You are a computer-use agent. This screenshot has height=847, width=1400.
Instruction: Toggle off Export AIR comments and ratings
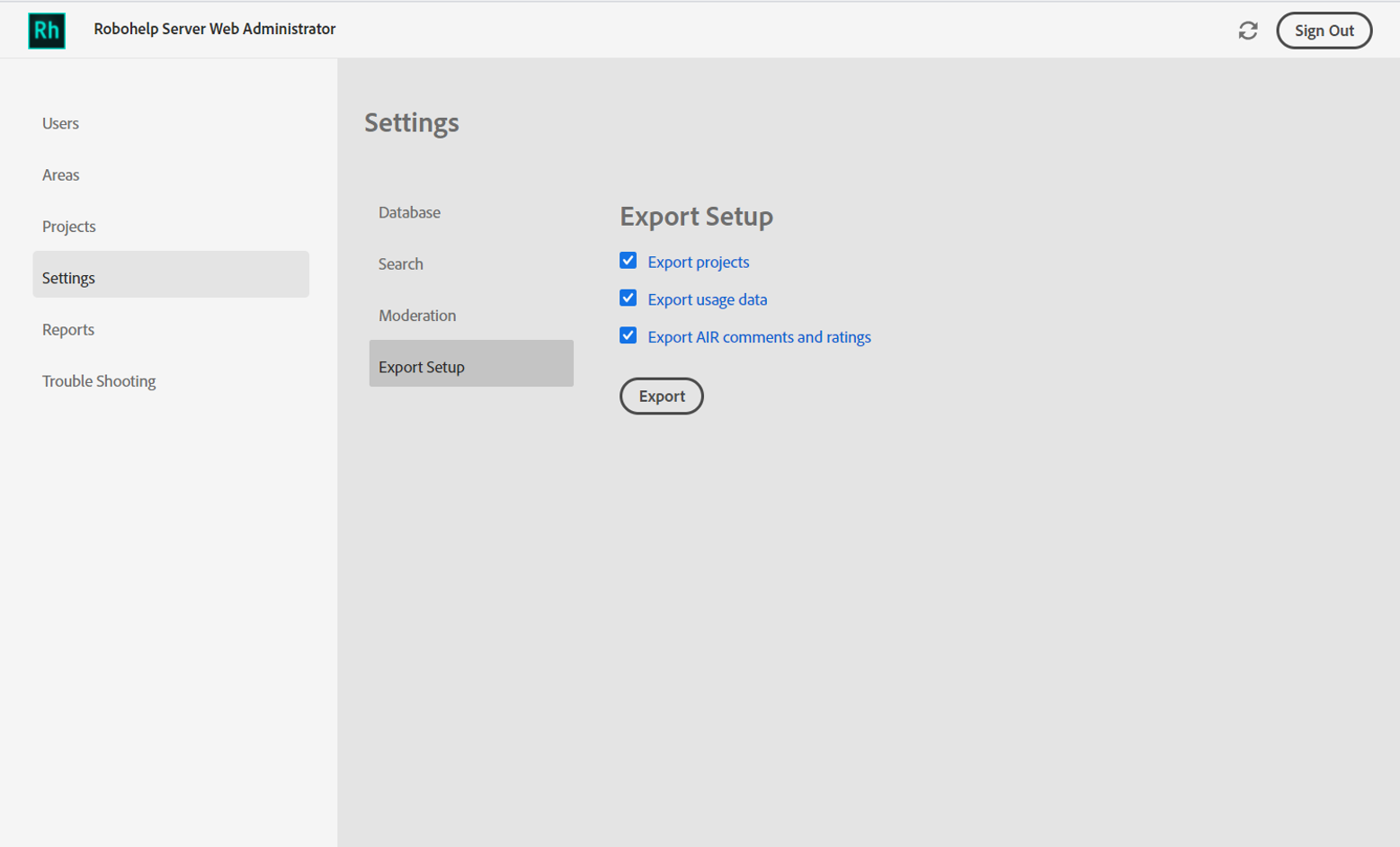click(628, 335)
